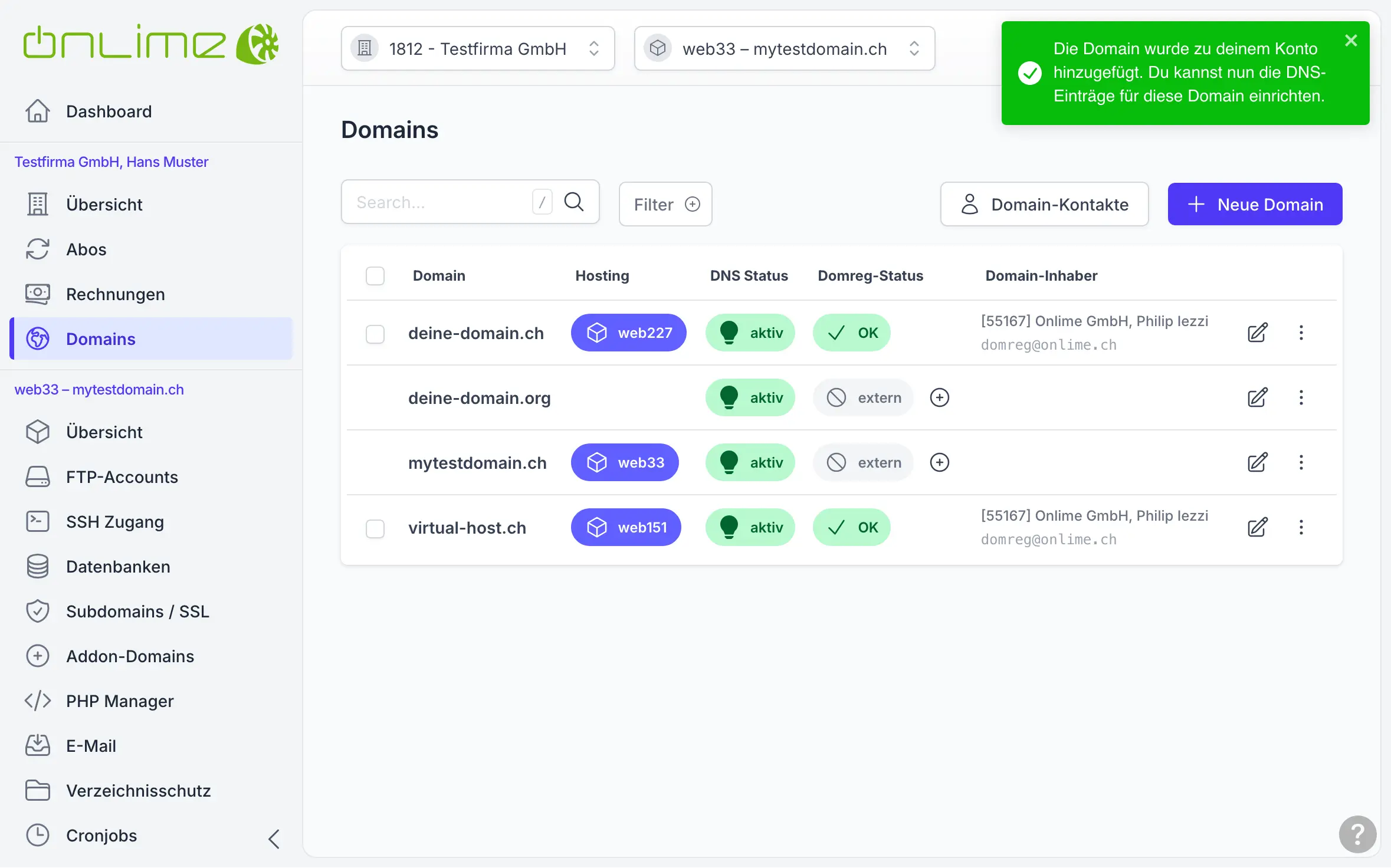Toggle the select-all checkbox in table header
The width and height of the screenshot is (1391, 868).
[x=375, y=276]
